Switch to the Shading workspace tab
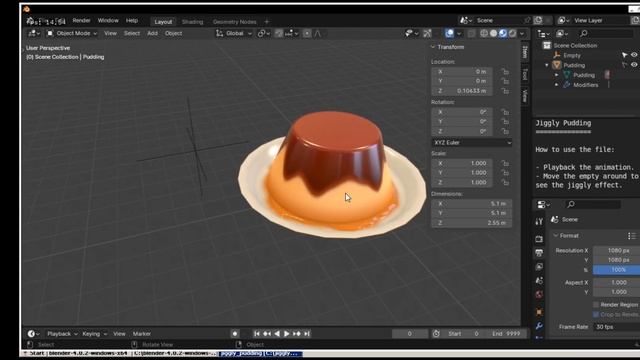 (192, 22)
